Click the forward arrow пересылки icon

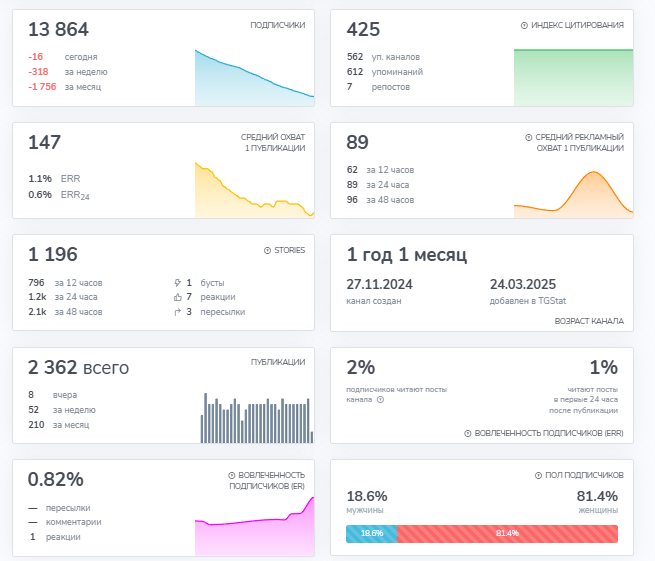(x=177, y=312)
